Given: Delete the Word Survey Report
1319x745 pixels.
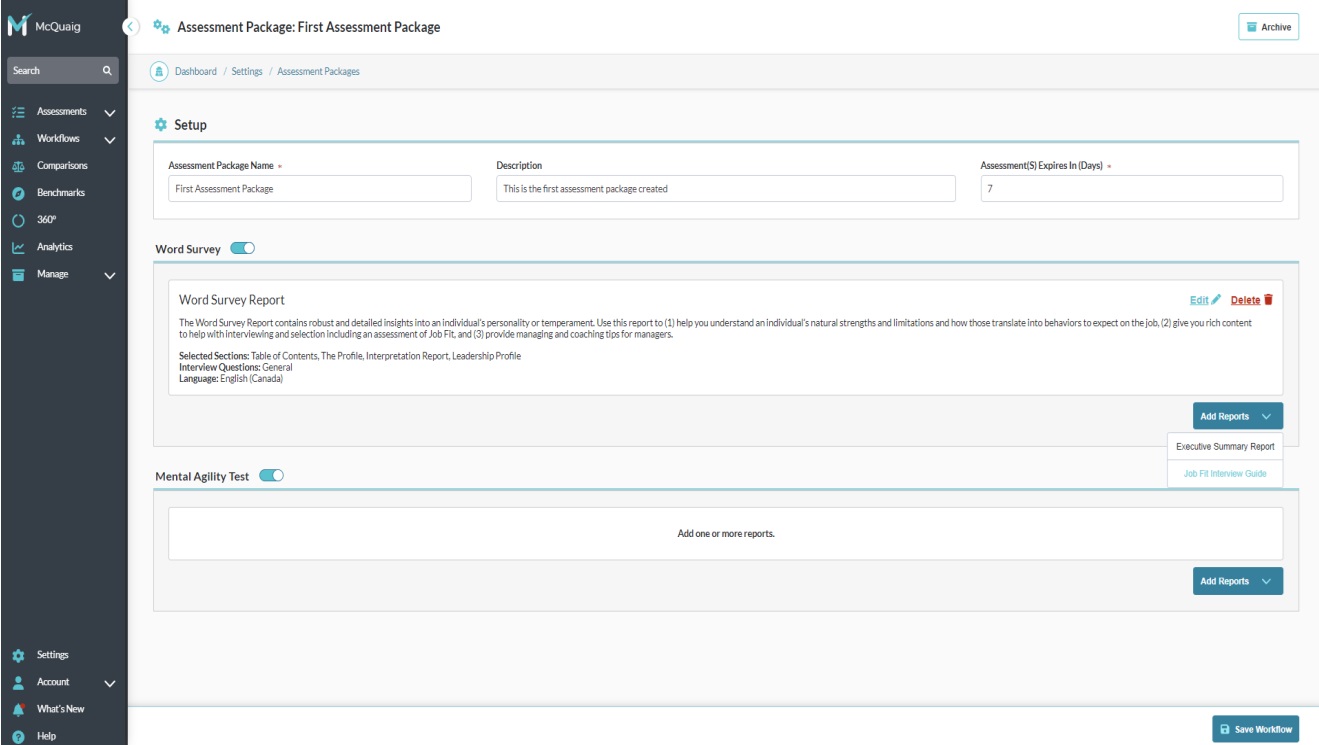Looking at the screenshot, I should 1251,300.
